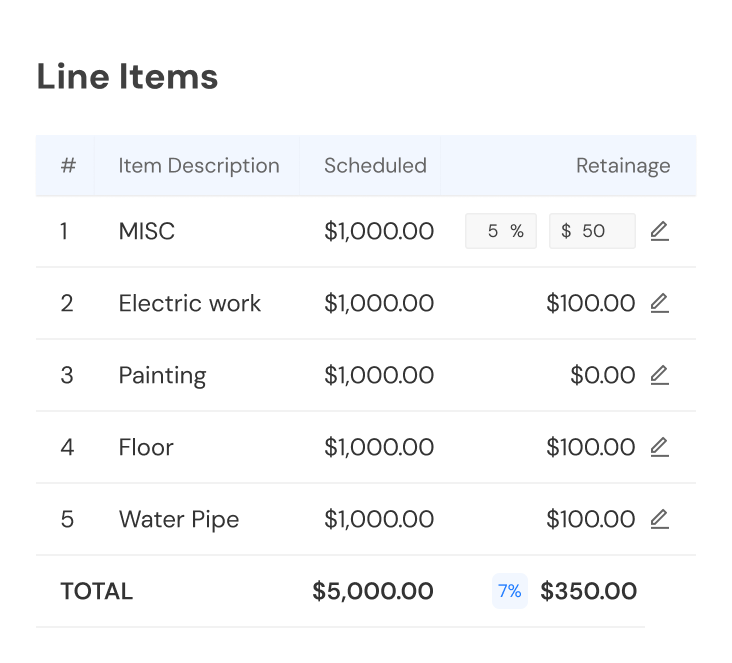Click the Scheduled column header
The width and height of the screenshot is (732, 663).
point(375,166)
